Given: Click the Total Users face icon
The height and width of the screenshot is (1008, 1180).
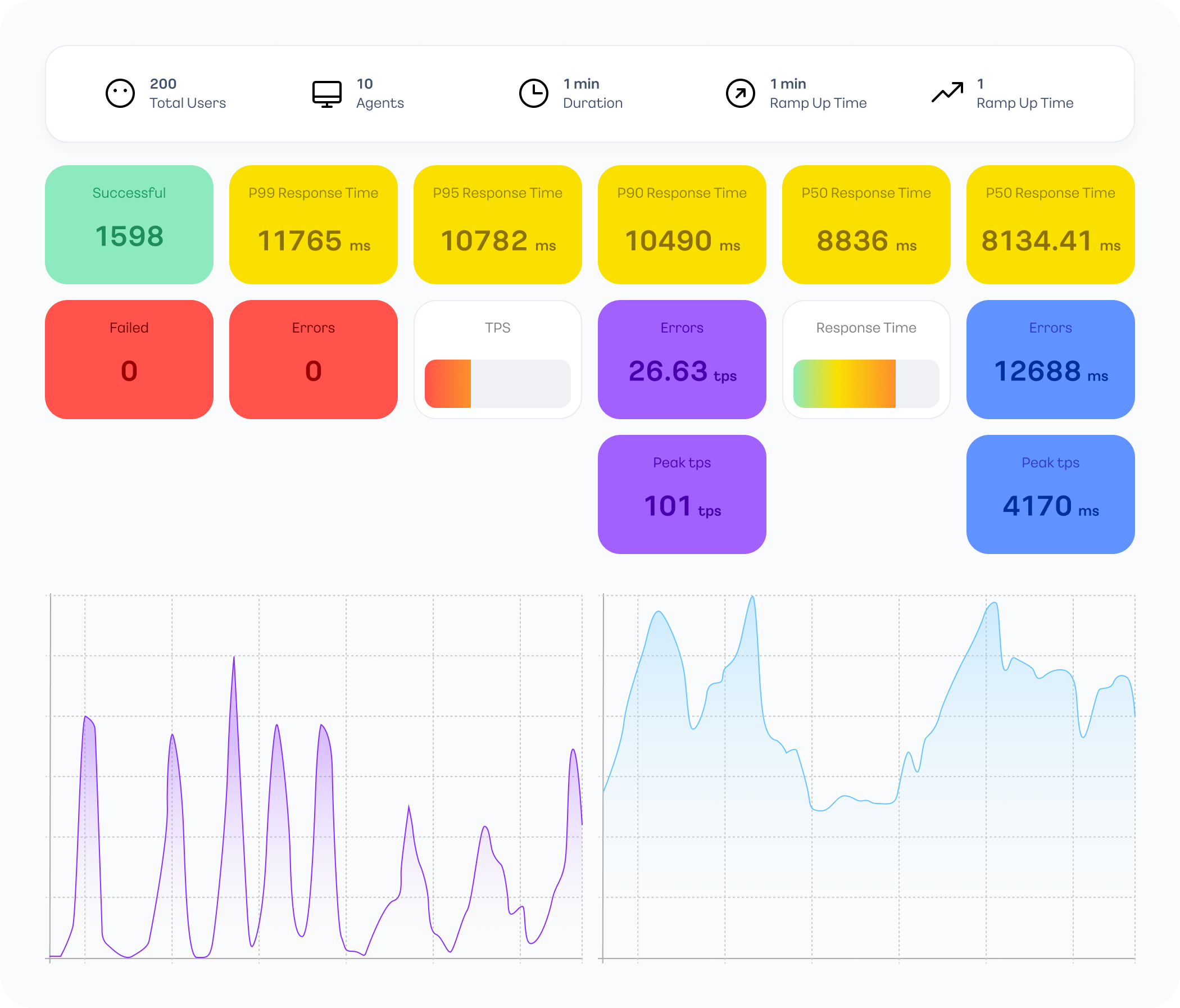Looking at the screenshot, I should tap(120, 93).
